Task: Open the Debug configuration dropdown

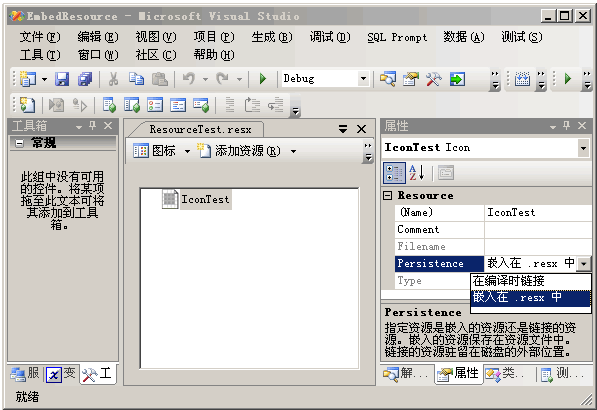Action: (x=363, y=79)
